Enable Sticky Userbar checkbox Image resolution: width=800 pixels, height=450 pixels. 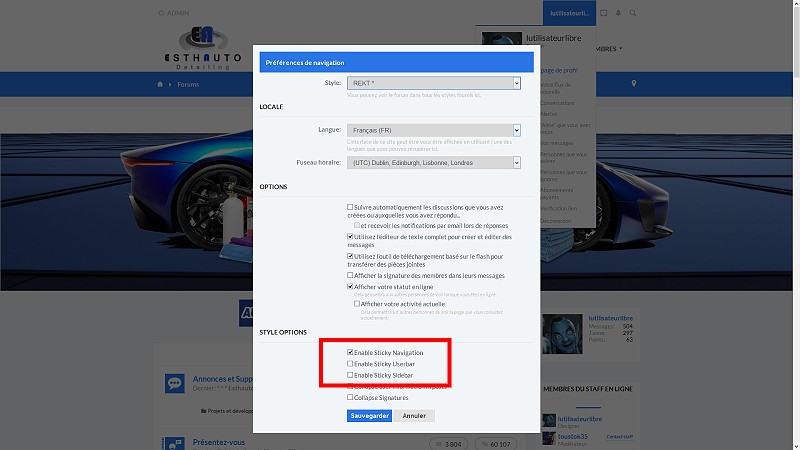tap(350, 364)
